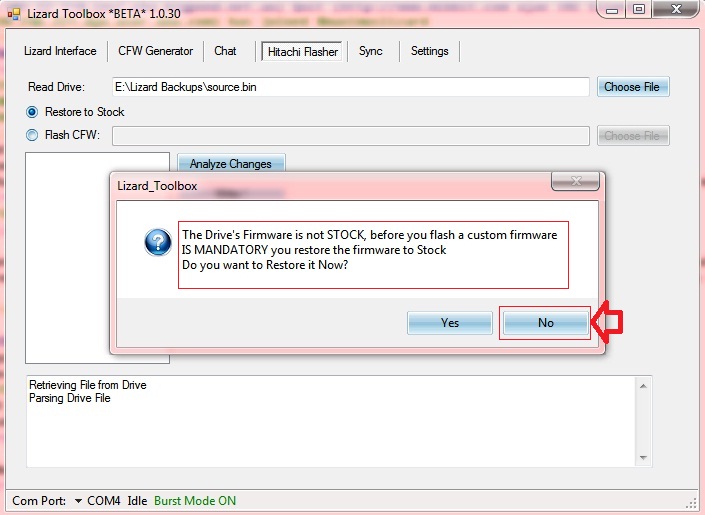Click the Burst Mode ON status text
The image size is (705, 515).
pyautogui.click(x=195, y=501)
